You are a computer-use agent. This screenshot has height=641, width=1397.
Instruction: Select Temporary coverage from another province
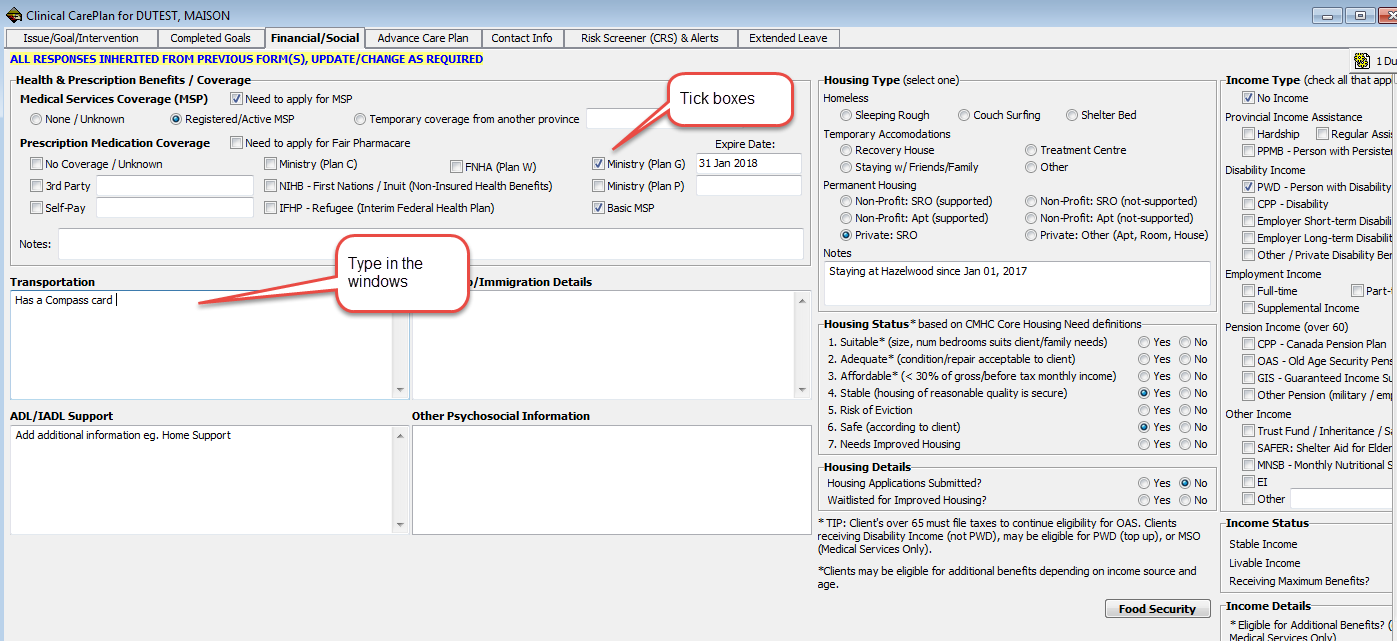pyautogui.click(x=359, y=118)
